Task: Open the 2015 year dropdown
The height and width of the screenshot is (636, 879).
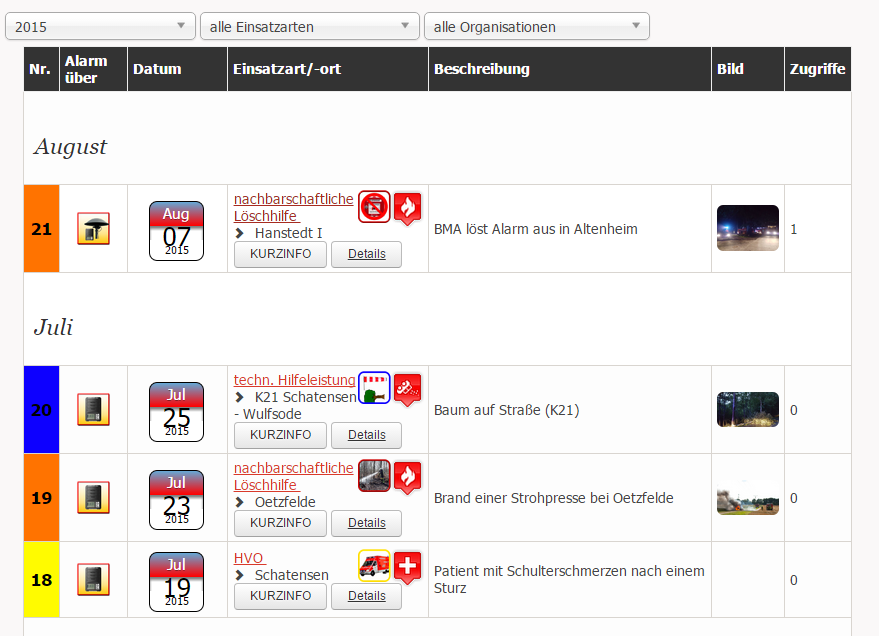Action: tap(100, 27)
